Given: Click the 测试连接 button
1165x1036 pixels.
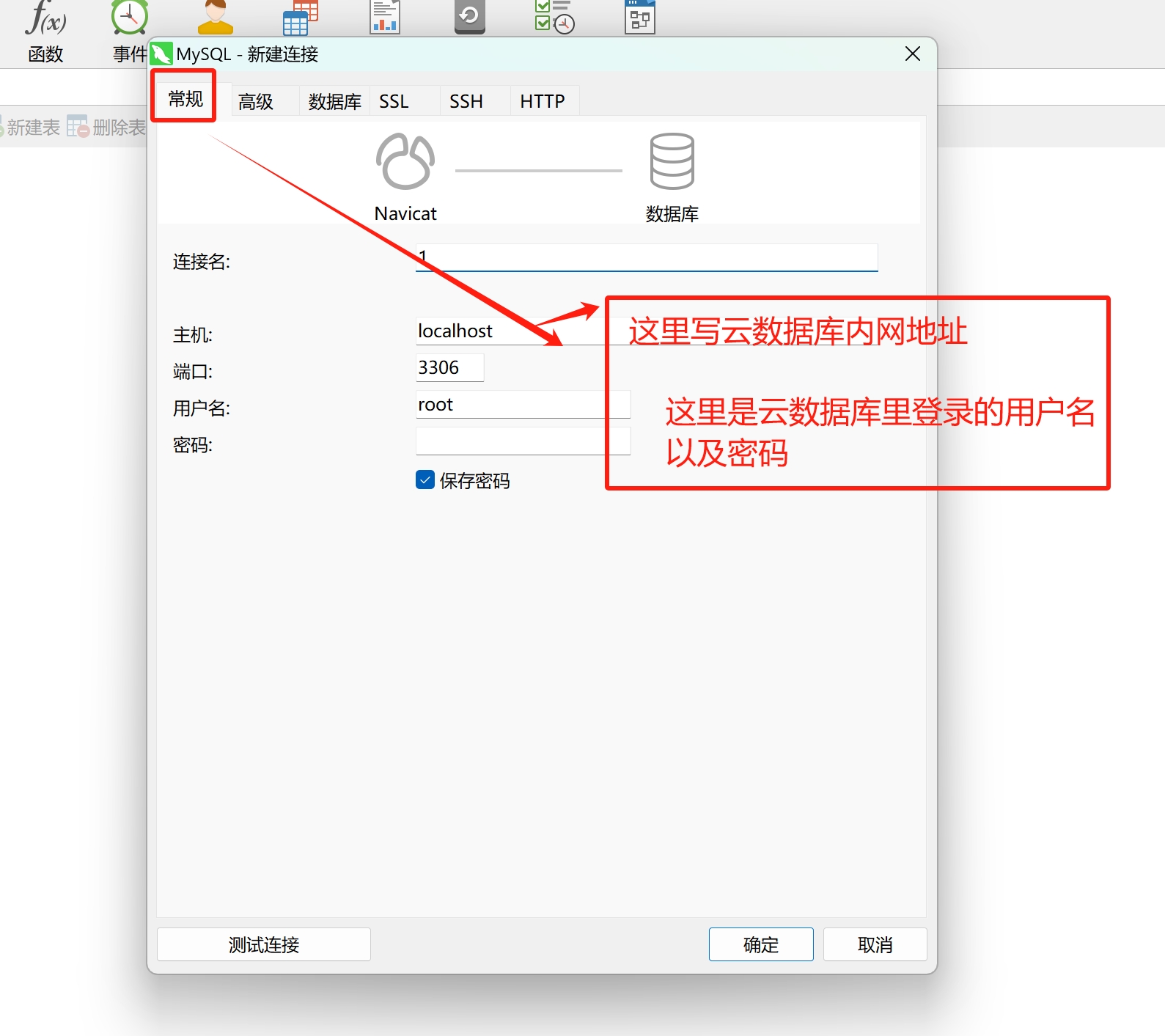Looking at the screenshot, I should (x=264, y=944).
